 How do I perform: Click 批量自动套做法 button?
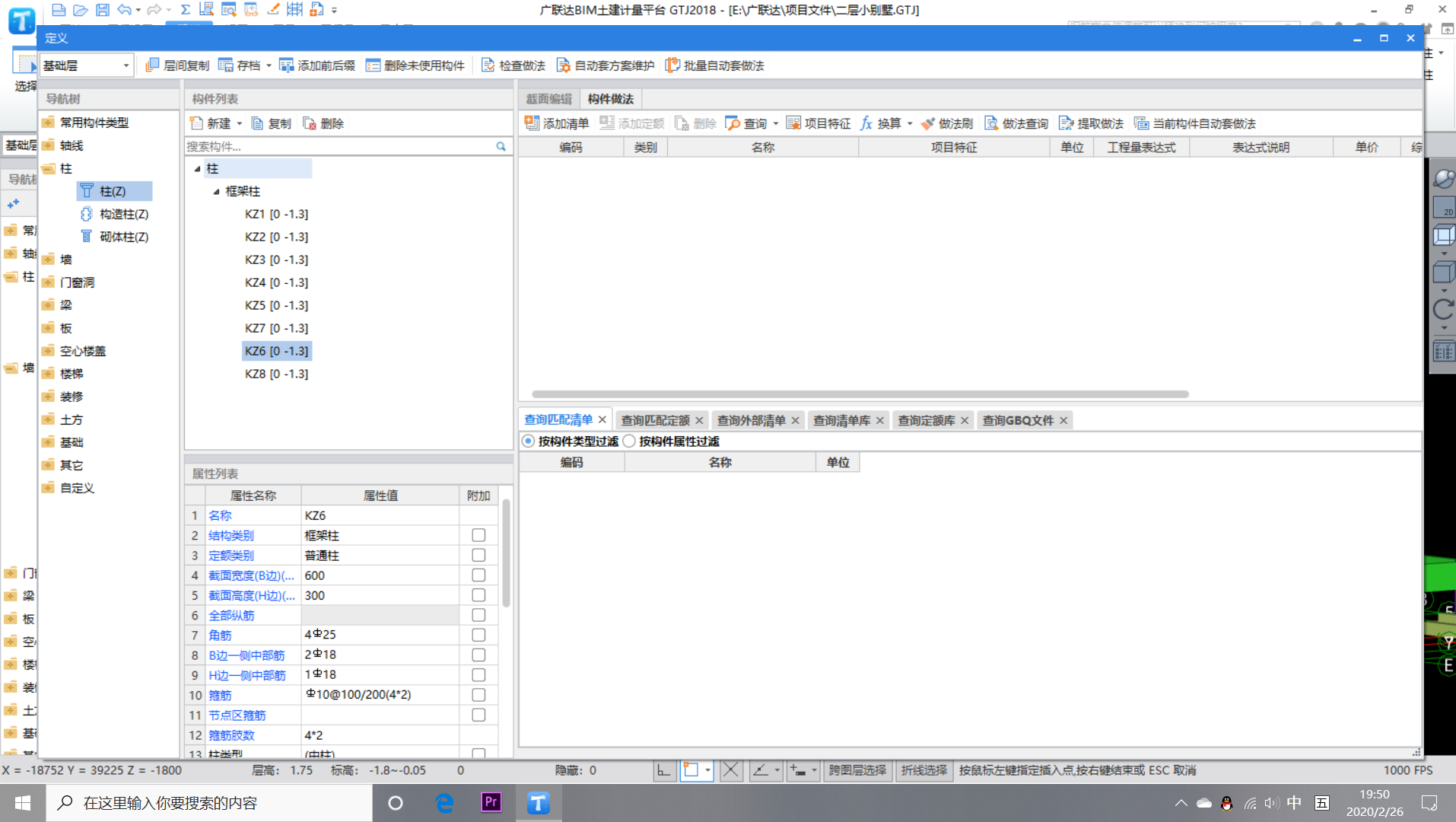tap(714, 65)
